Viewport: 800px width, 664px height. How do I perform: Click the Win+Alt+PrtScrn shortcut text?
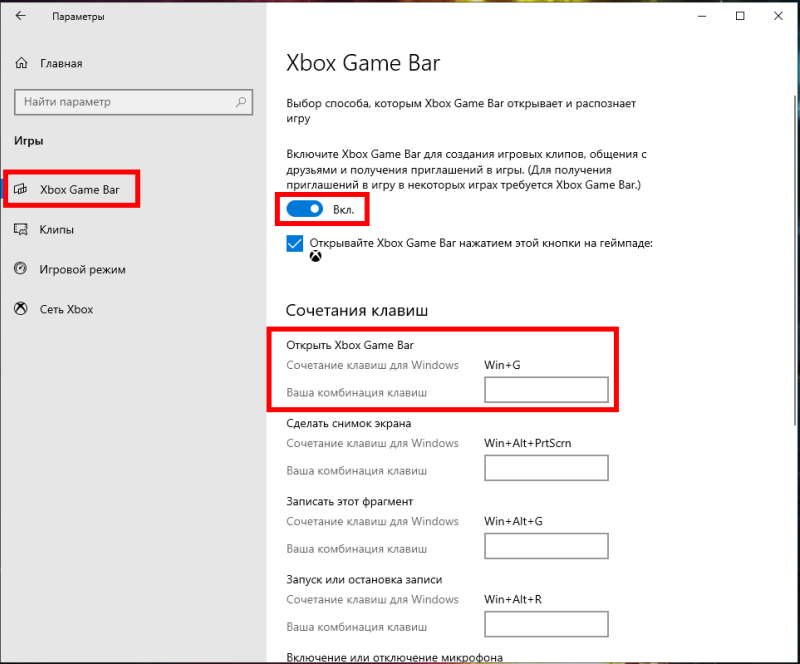[528, 443]
